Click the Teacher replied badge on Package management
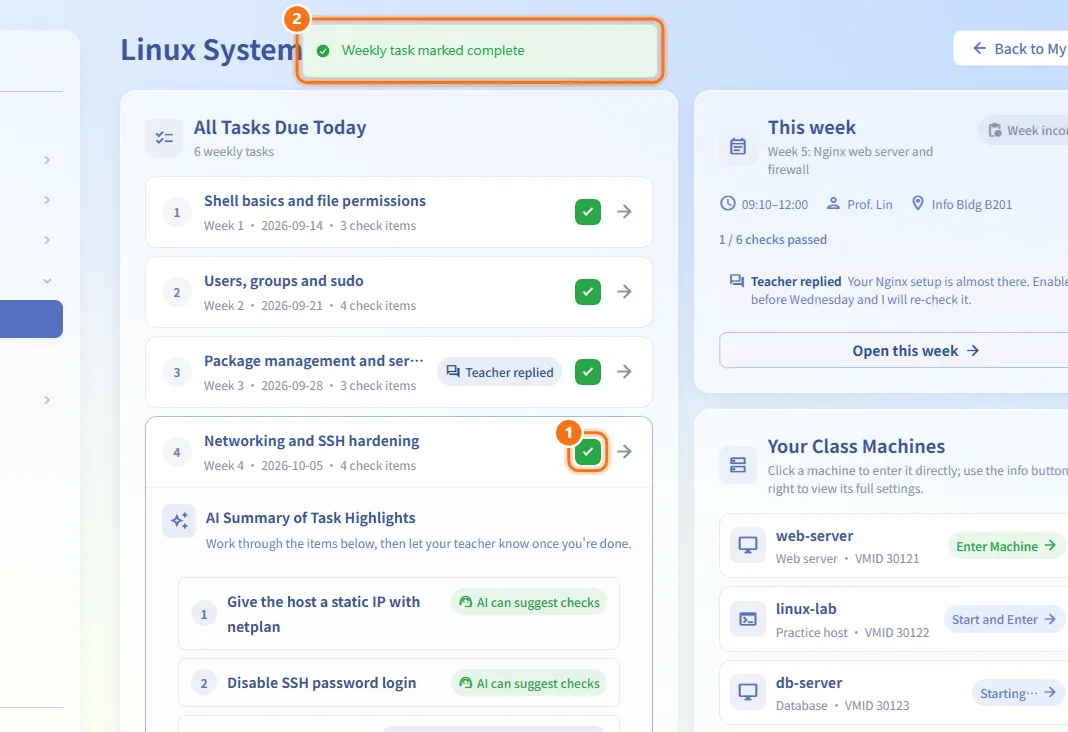 [499, 372]
